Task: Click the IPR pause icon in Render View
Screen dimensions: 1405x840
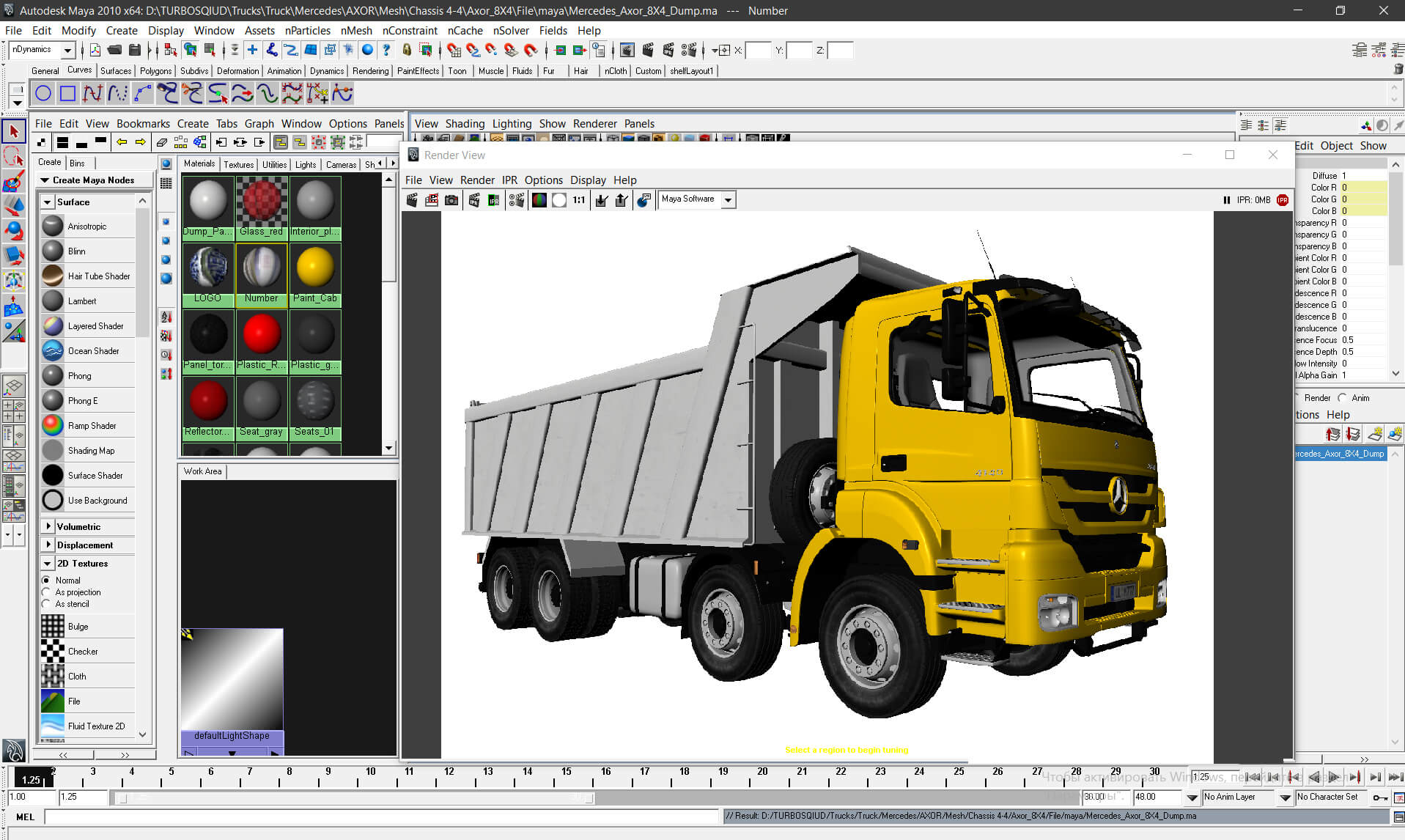Action: 1227,199
